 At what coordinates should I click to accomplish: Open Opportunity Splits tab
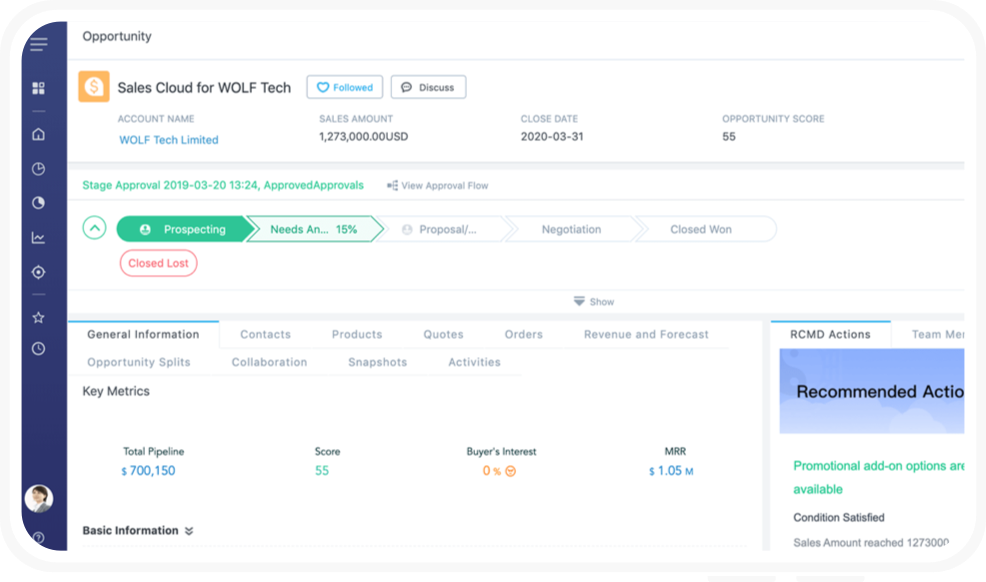139,362
